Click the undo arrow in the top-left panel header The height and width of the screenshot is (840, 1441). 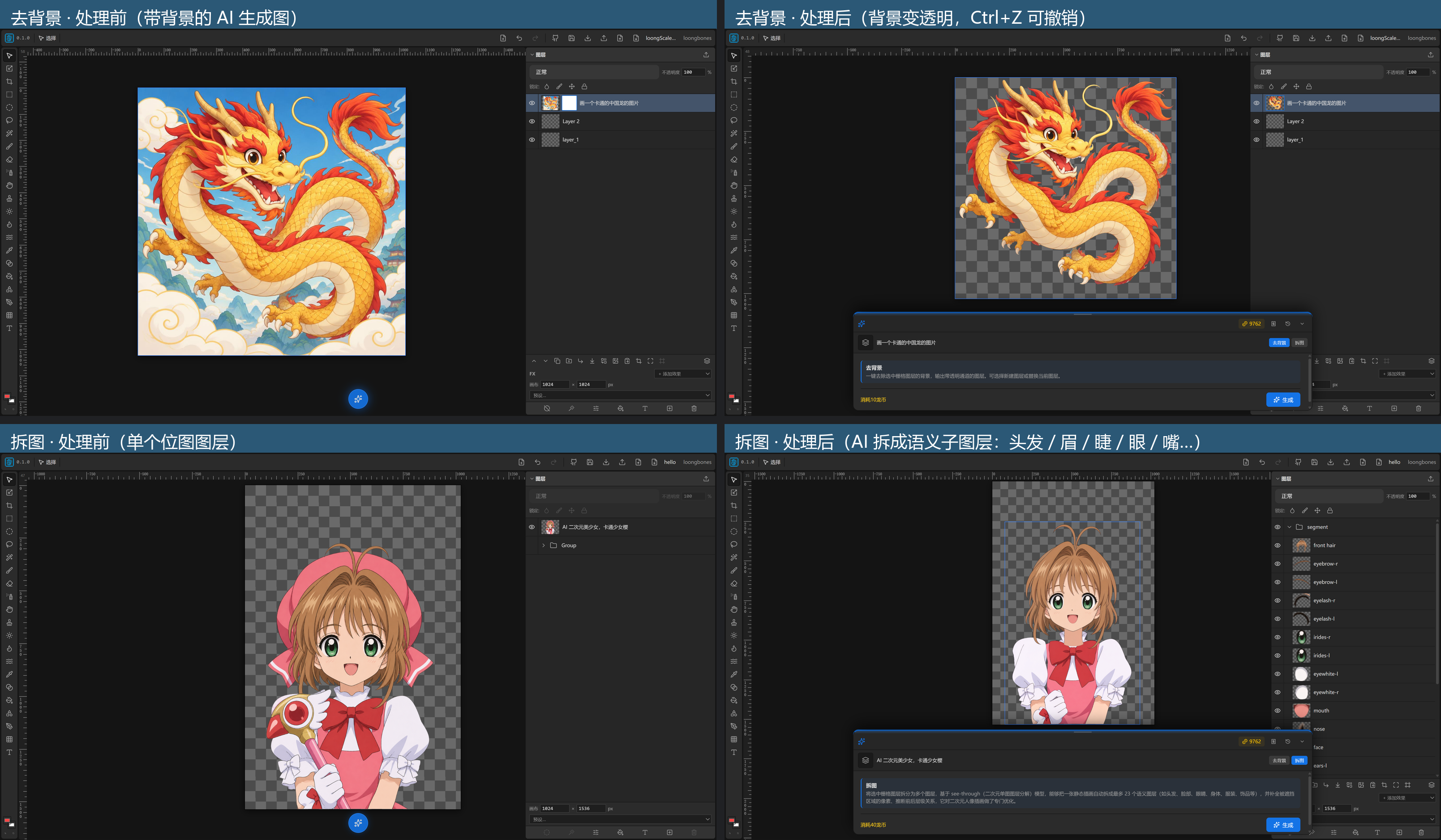coord(519,39)
